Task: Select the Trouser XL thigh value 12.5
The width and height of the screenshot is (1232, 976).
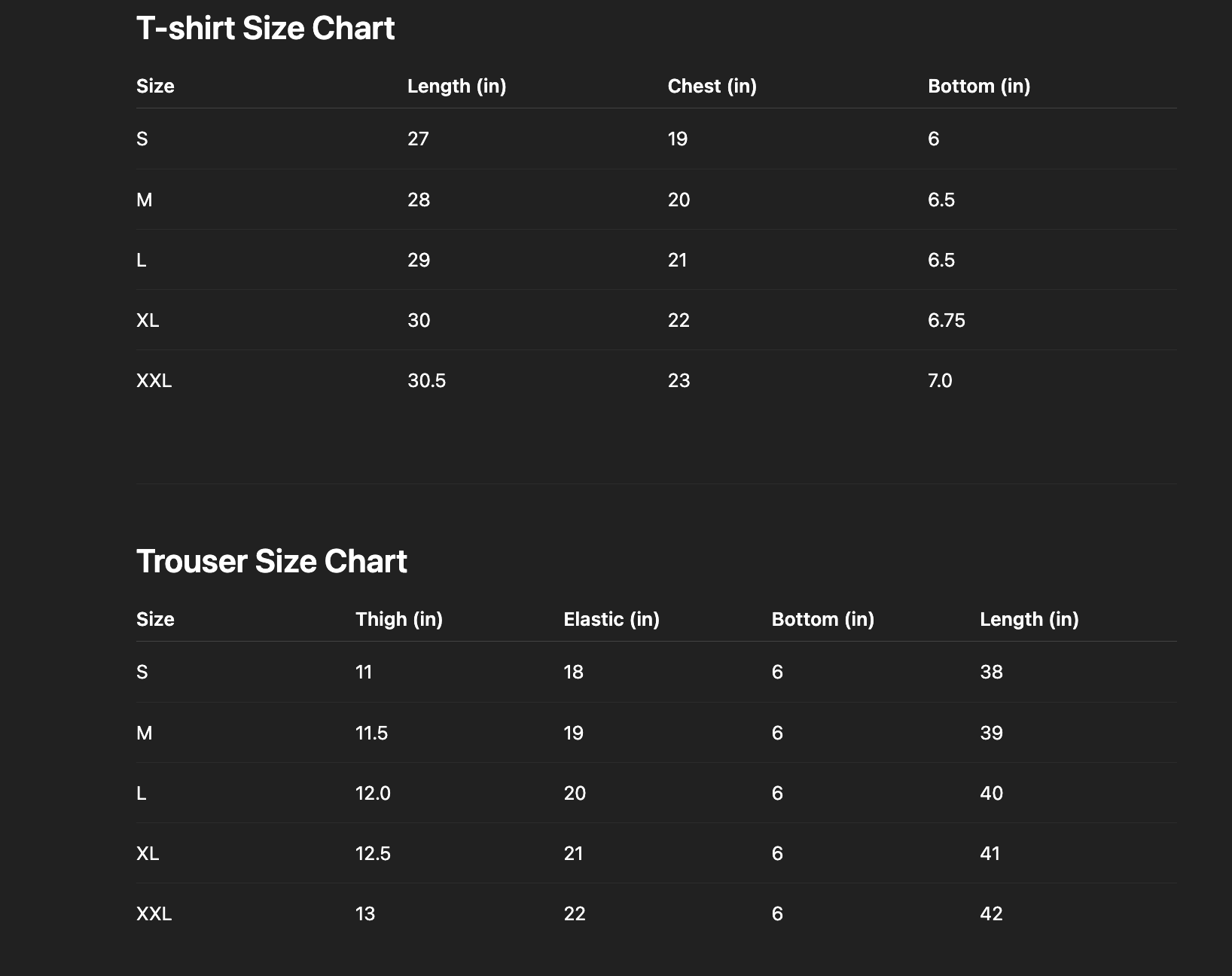Action: click(373, 854)
